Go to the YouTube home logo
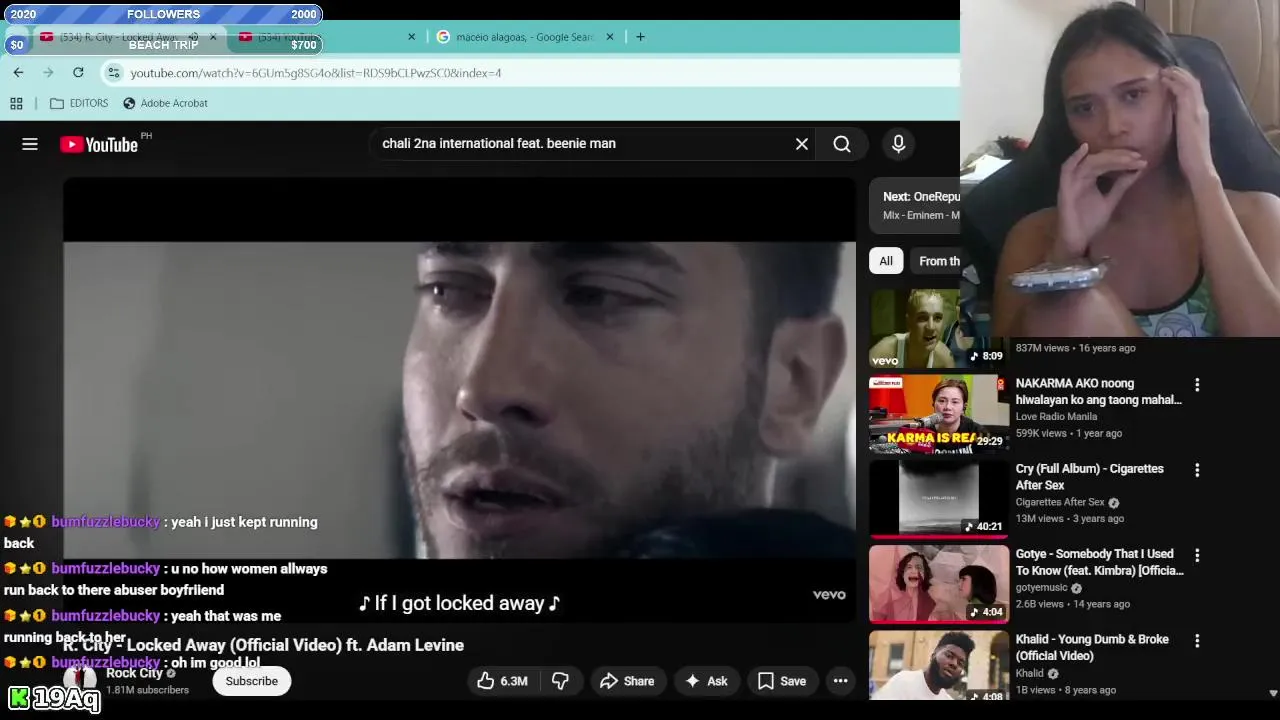Screen dimensions: 1280x720 click(99, 144)
